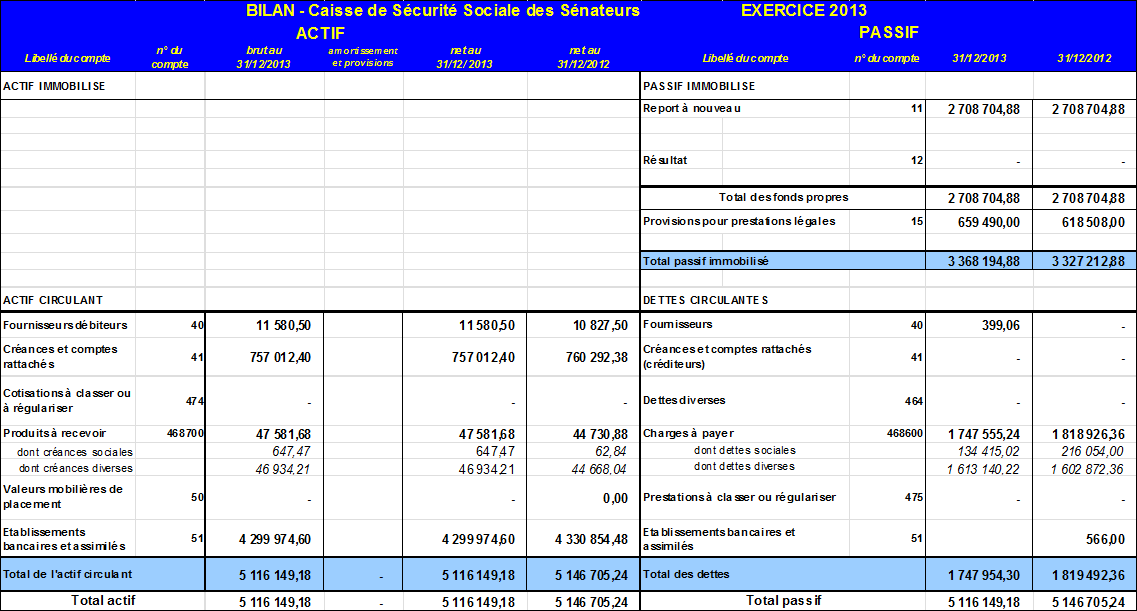The image size is (1137, 611).
Task: Select bank net 2012 value 4 330 854,48
Action: (591, 540)
